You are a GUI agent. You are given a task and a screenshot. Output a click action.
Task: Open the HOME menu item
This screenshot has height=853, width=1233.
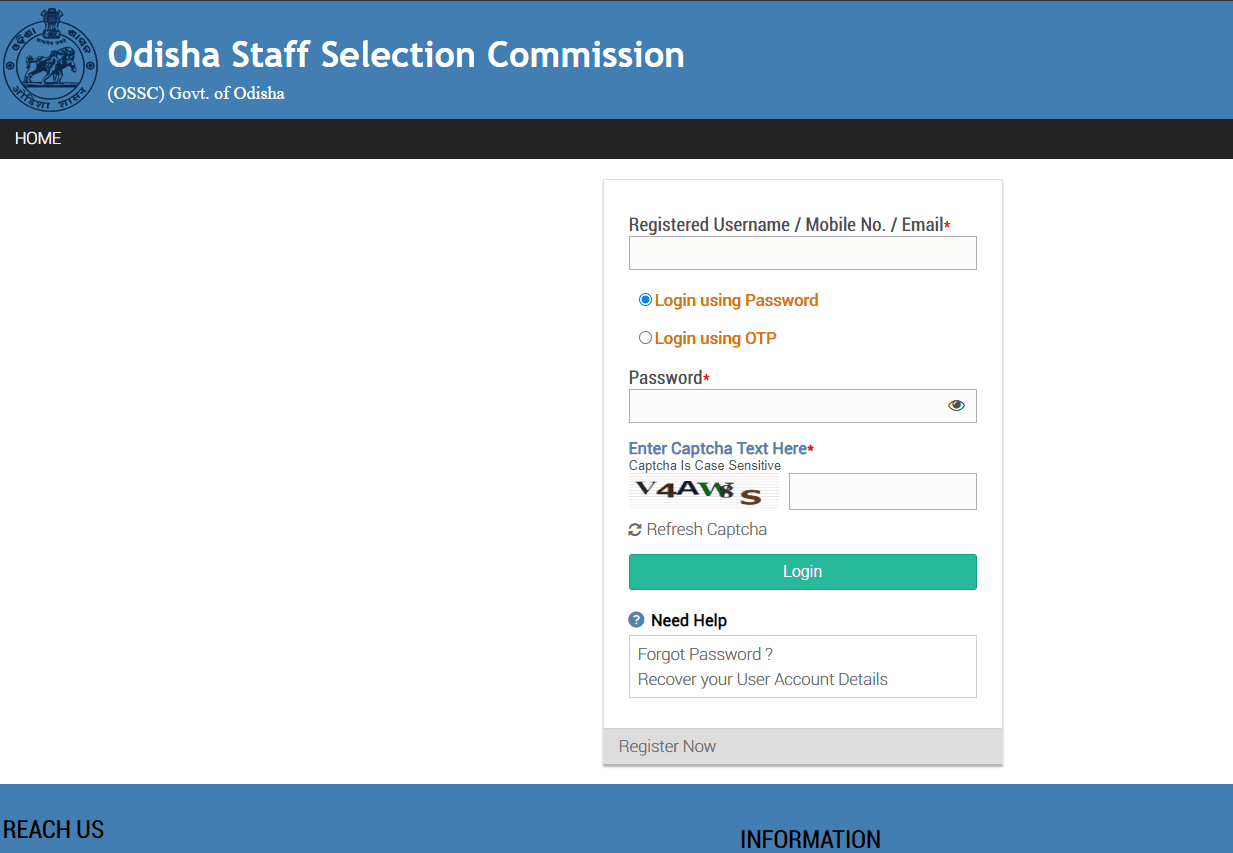38,139
